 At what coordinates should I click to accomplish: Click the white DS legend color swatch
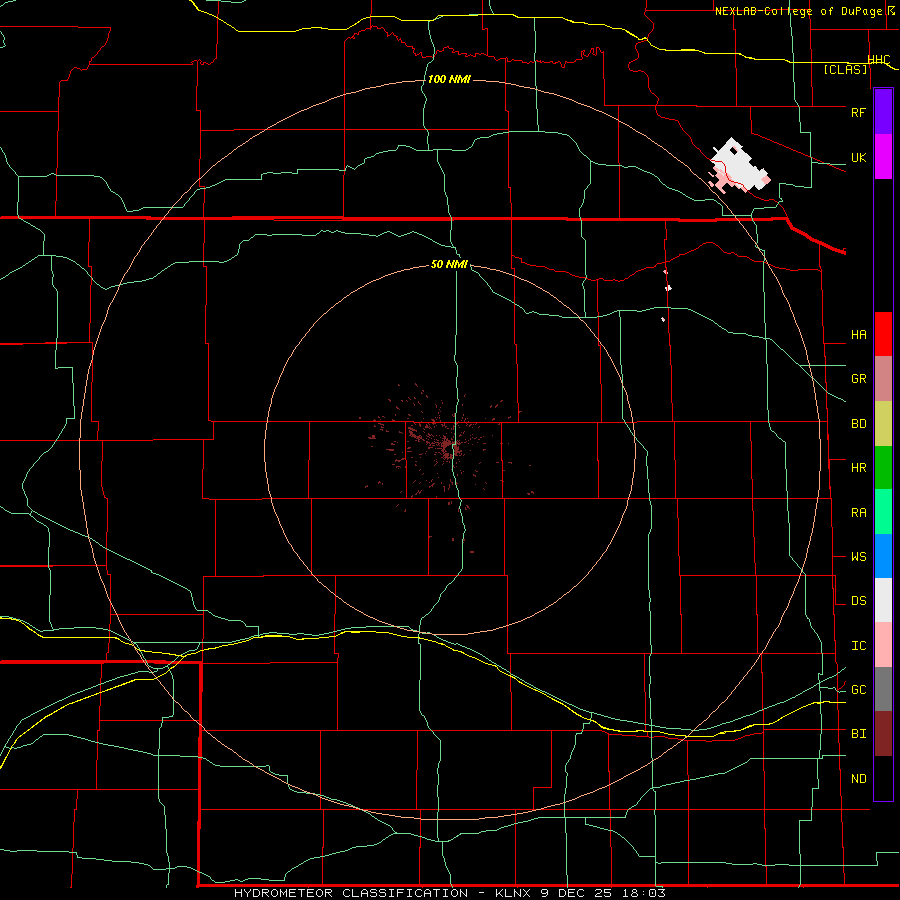883,600
